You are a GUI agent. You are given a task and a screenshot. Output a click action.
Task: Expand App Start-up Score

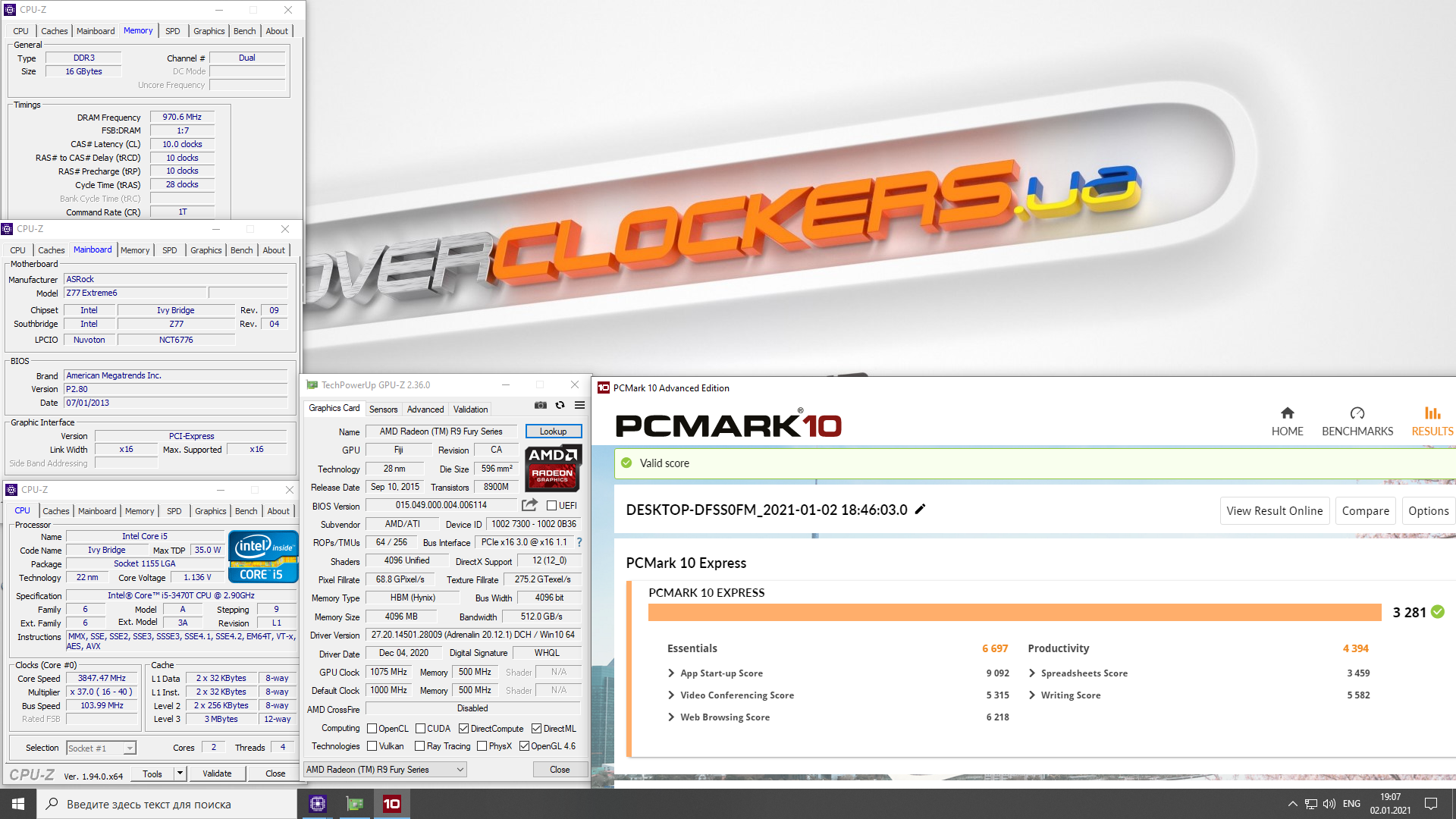click(x=671, y=673)
